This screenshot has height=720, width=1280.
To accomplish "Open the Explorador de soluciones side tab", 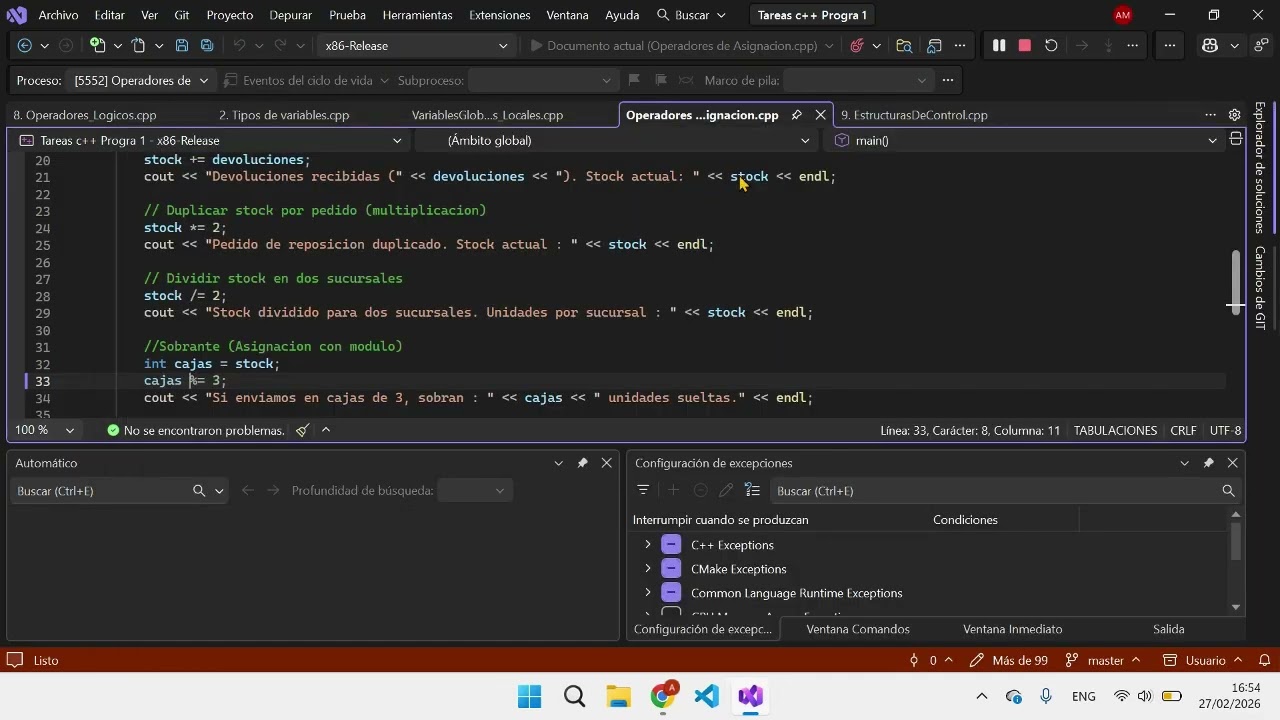I will [1259, 168].
